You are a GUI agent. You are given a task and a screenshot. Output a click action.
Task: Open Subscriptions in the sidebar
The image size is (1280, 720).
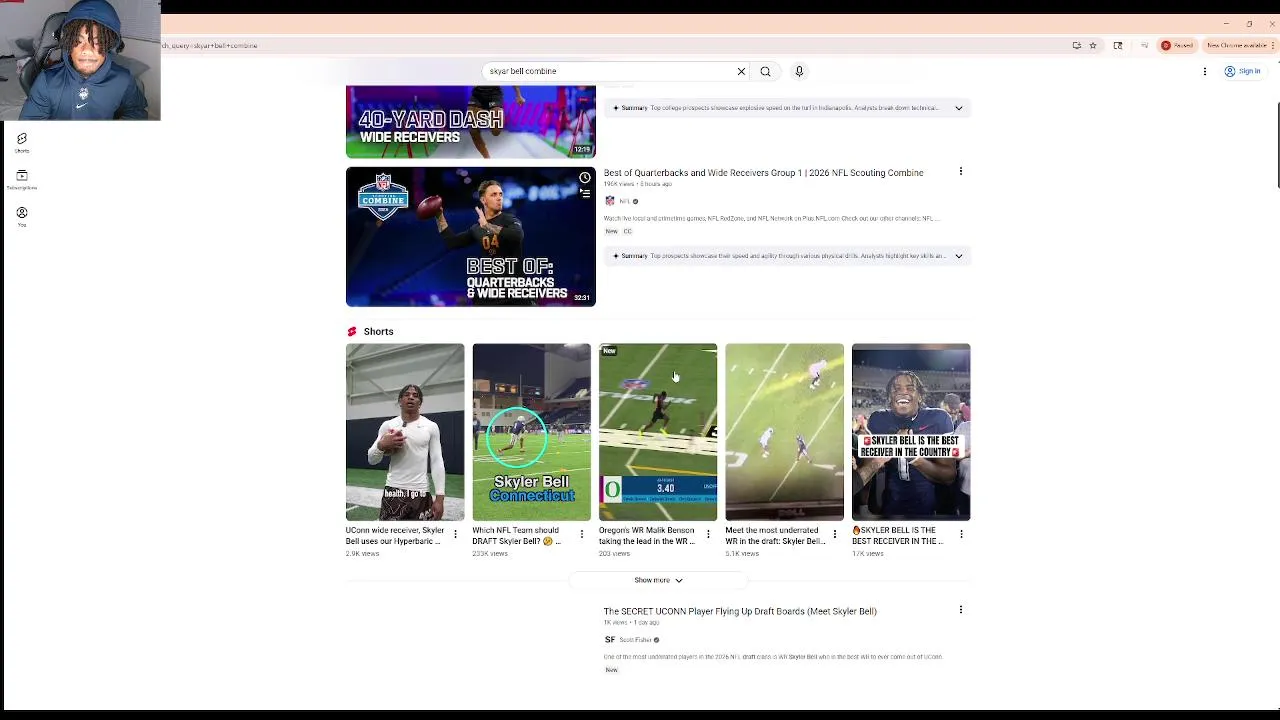[x=22, y=179]
